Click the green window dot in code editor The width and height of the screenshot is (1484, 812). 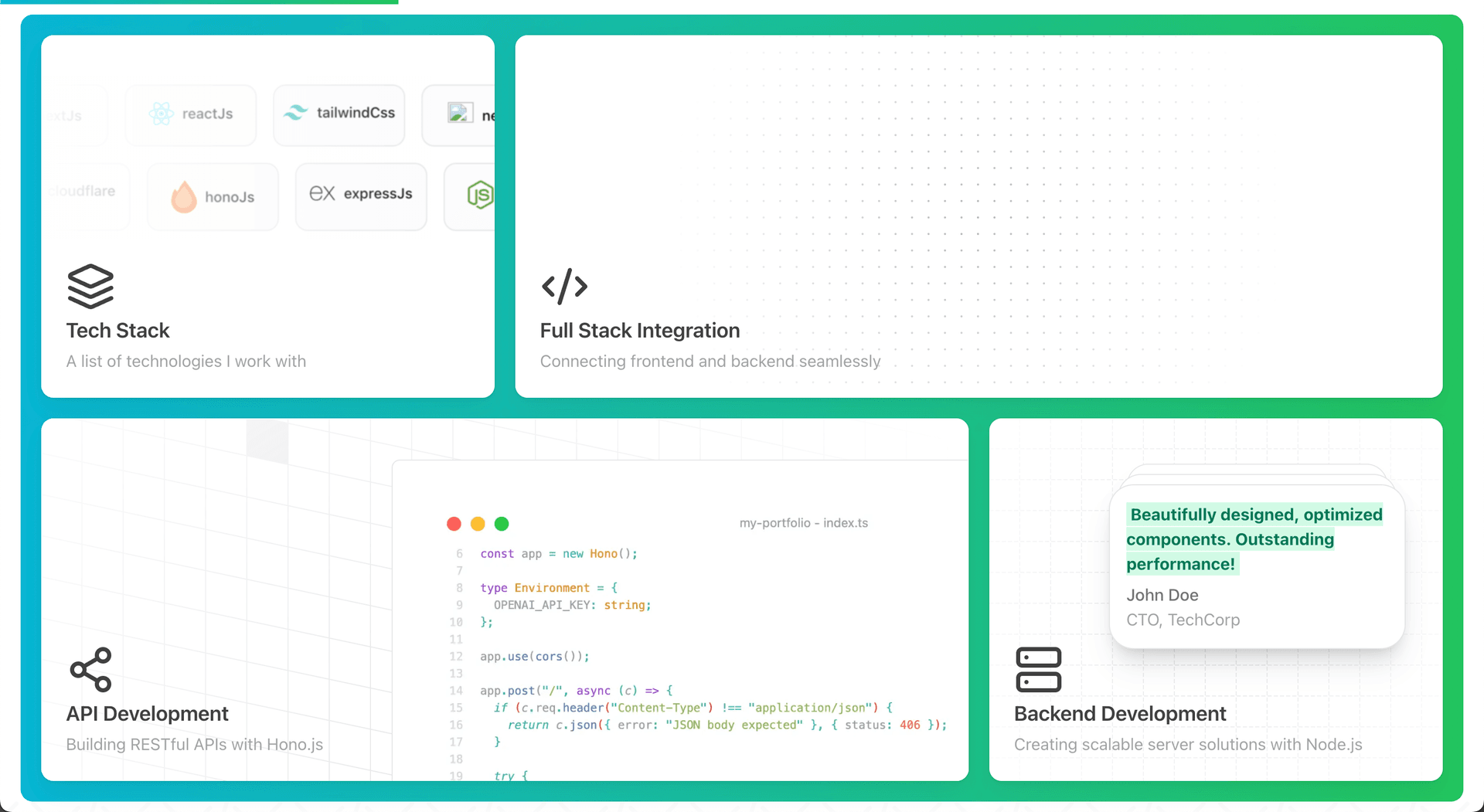(x=502, y=524)
